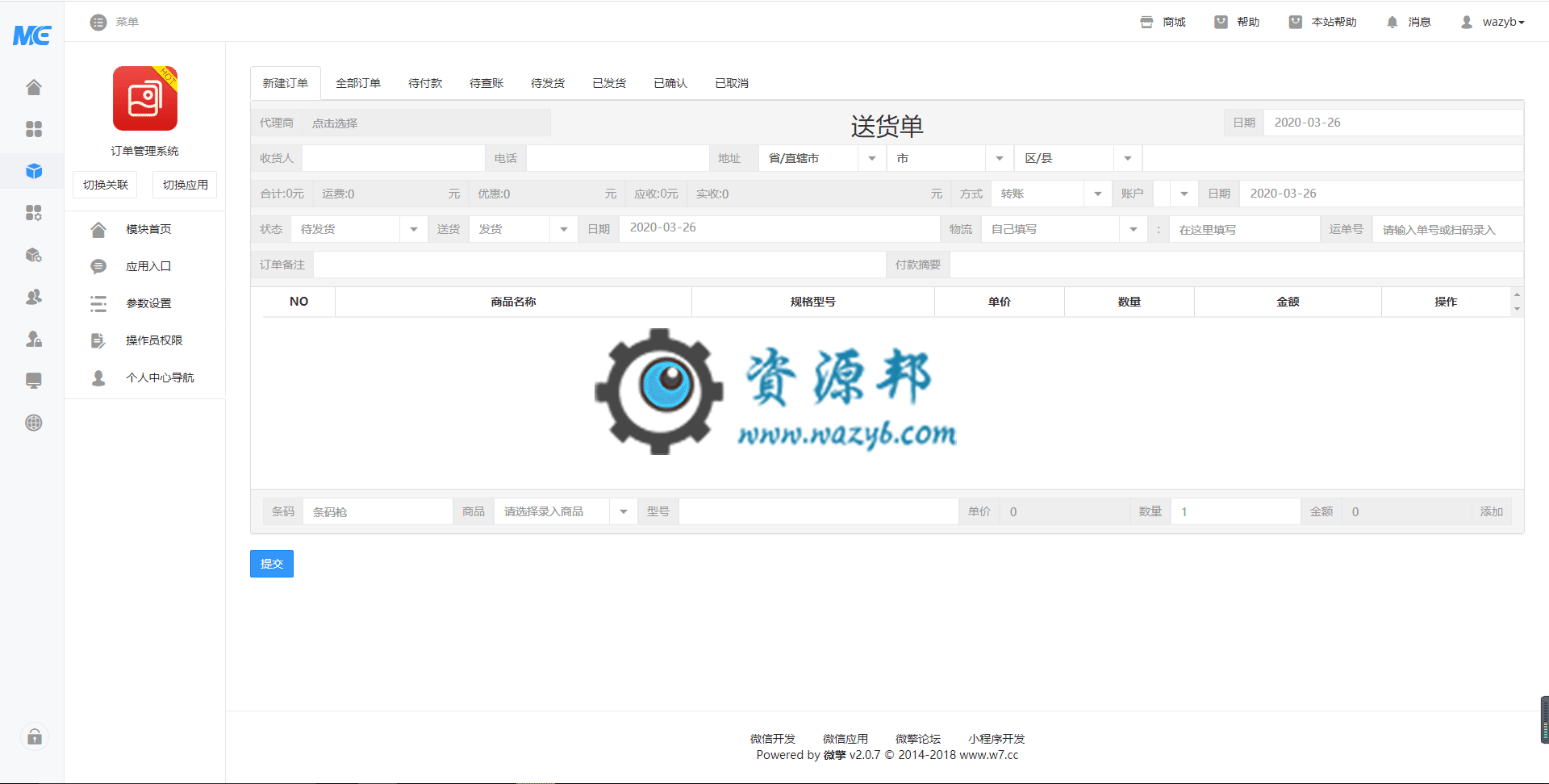Click the 切换应用 button
Image resolution: width=1549 pixels, height=784 pixels.
click(x=186, y=185)
